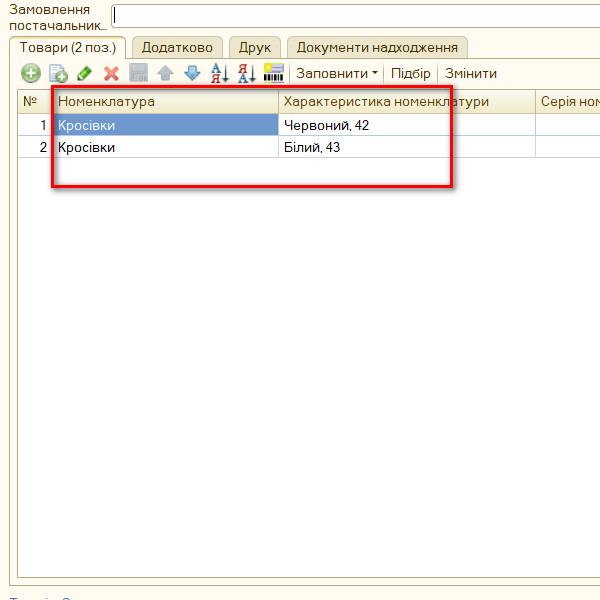Switch to Документи надходження tab
Image resolution: width=600 pixels, height=600 pixels.
pyautogui.click(x=377, y=48)
